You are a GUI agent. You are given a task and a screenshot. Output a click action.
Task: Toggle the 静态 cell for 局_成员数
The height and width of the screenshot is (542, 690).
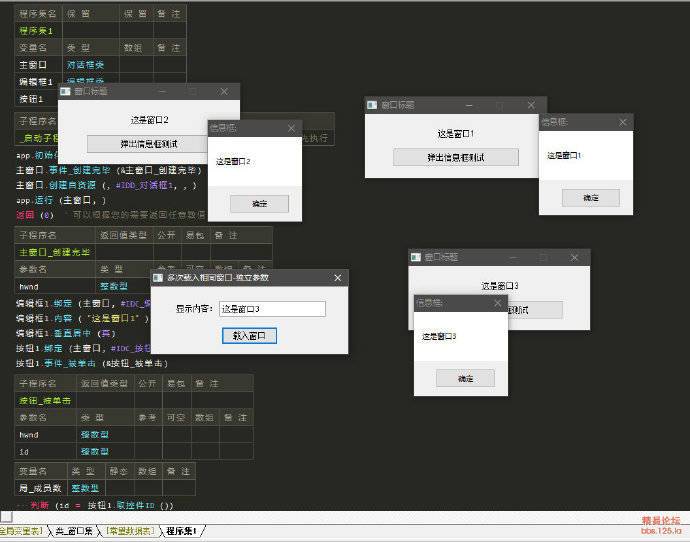(117, 487)
